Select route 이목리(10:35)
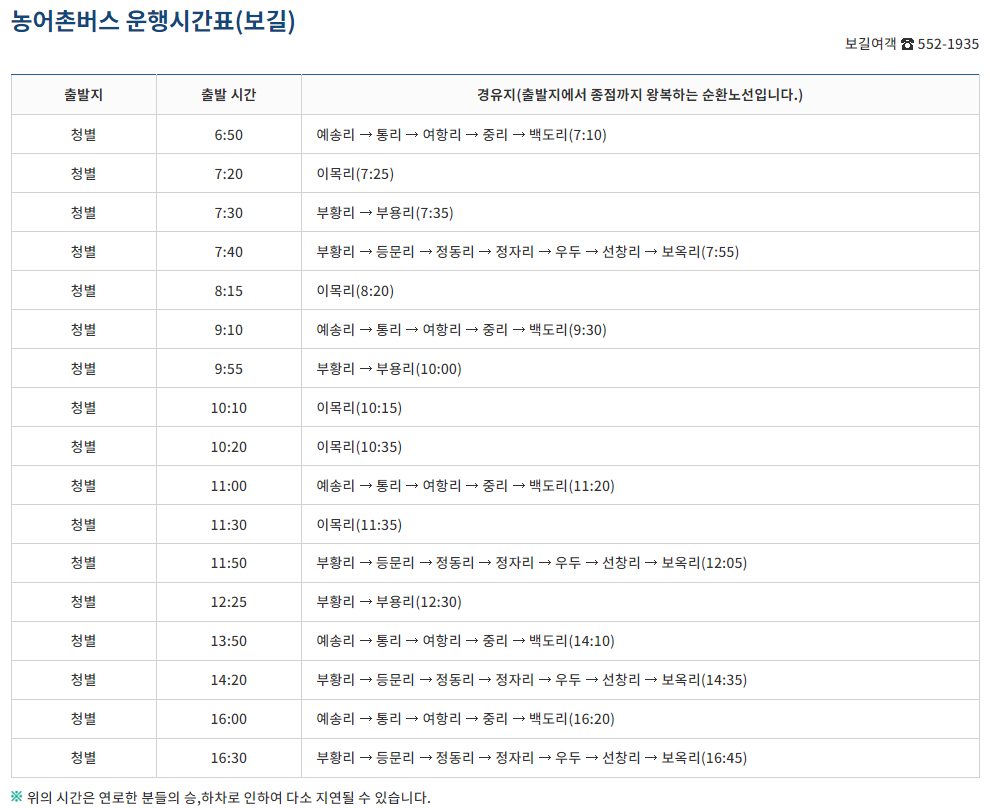This screenshot has height=808, width=990. point(359,448)
